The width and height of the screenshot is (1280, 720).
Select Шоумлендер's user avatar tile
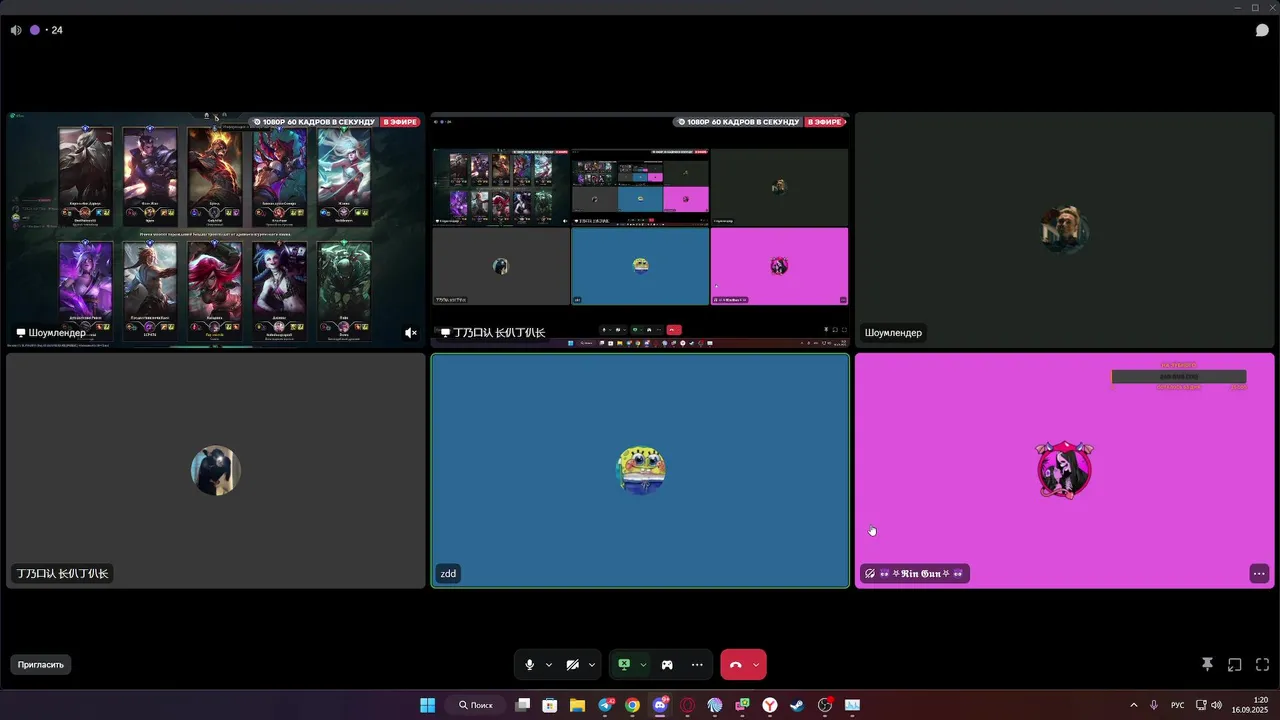1064,229
